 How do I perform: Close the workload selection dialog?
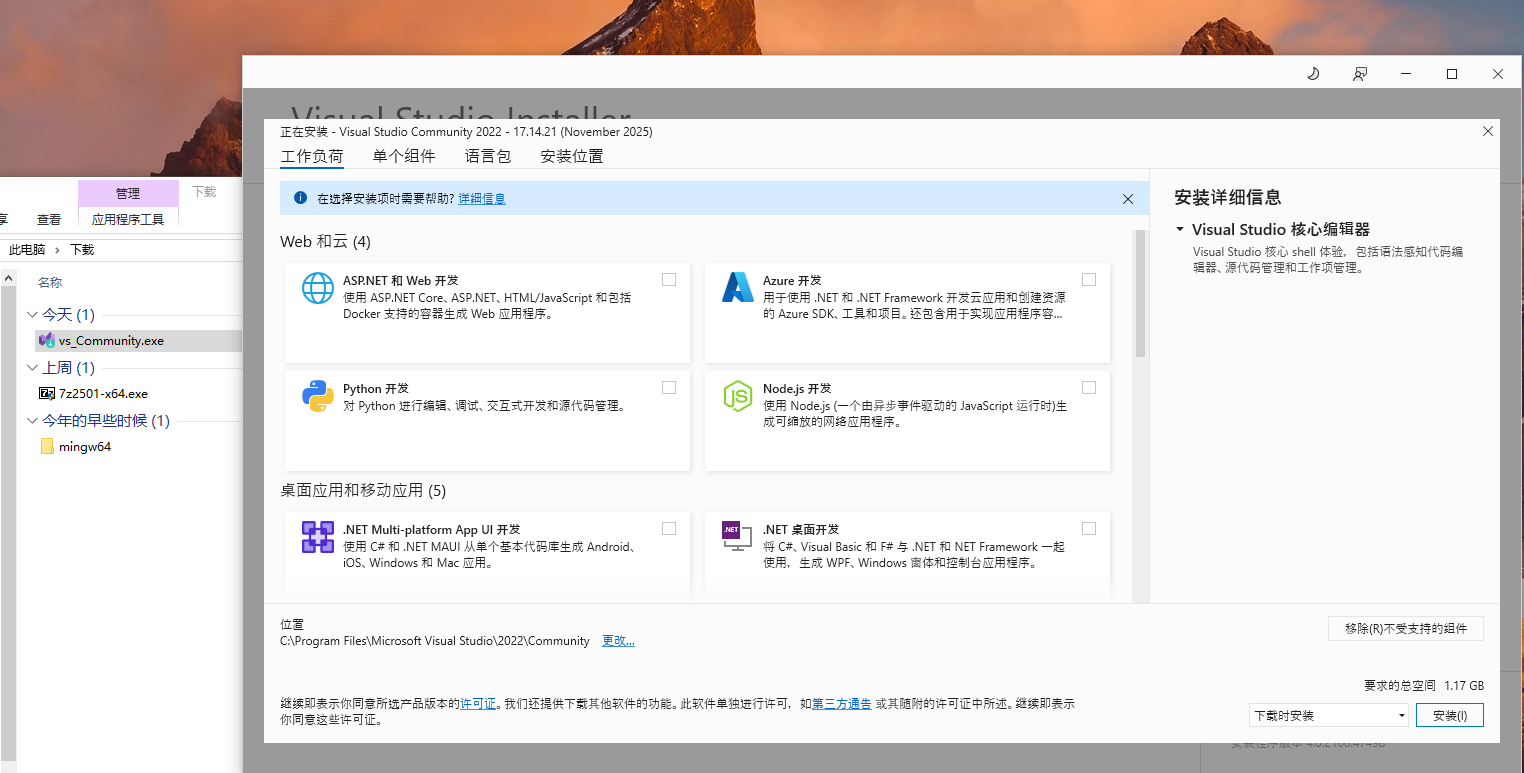pos(1488,131)
